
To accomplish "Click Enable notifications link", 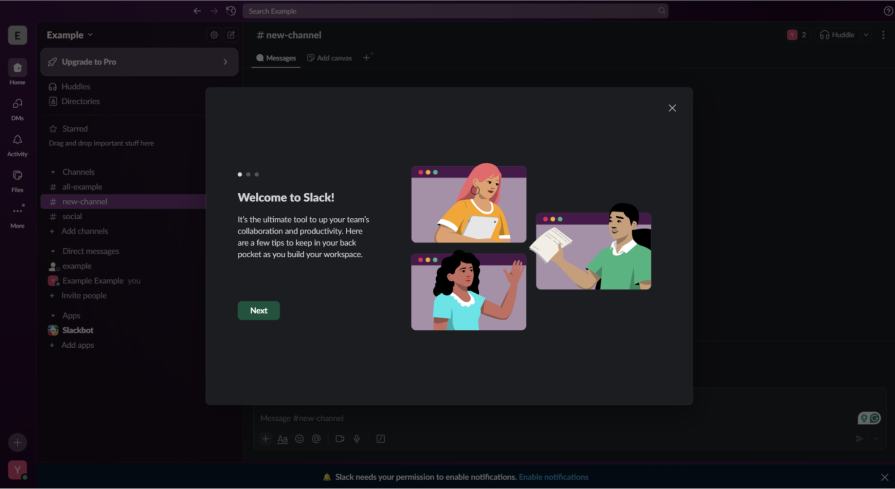I will pyautogui.click(x=553, y=477).
